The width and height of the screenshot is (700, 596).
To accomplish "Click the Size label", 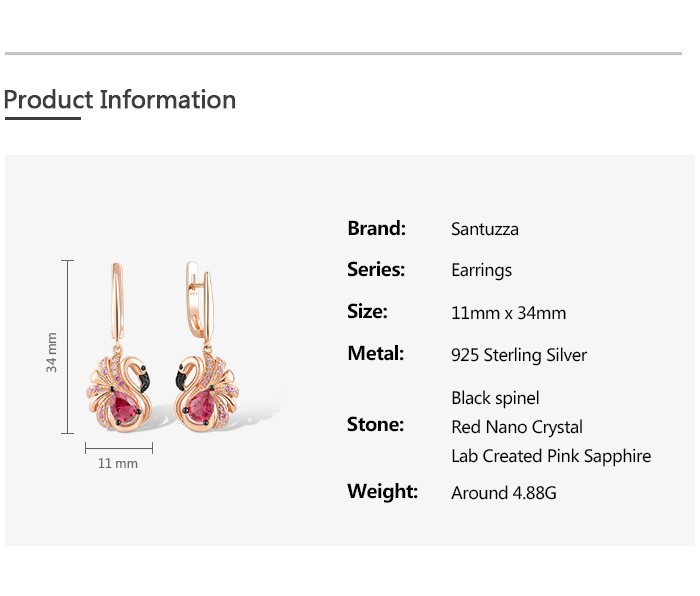I will (367, 311).
